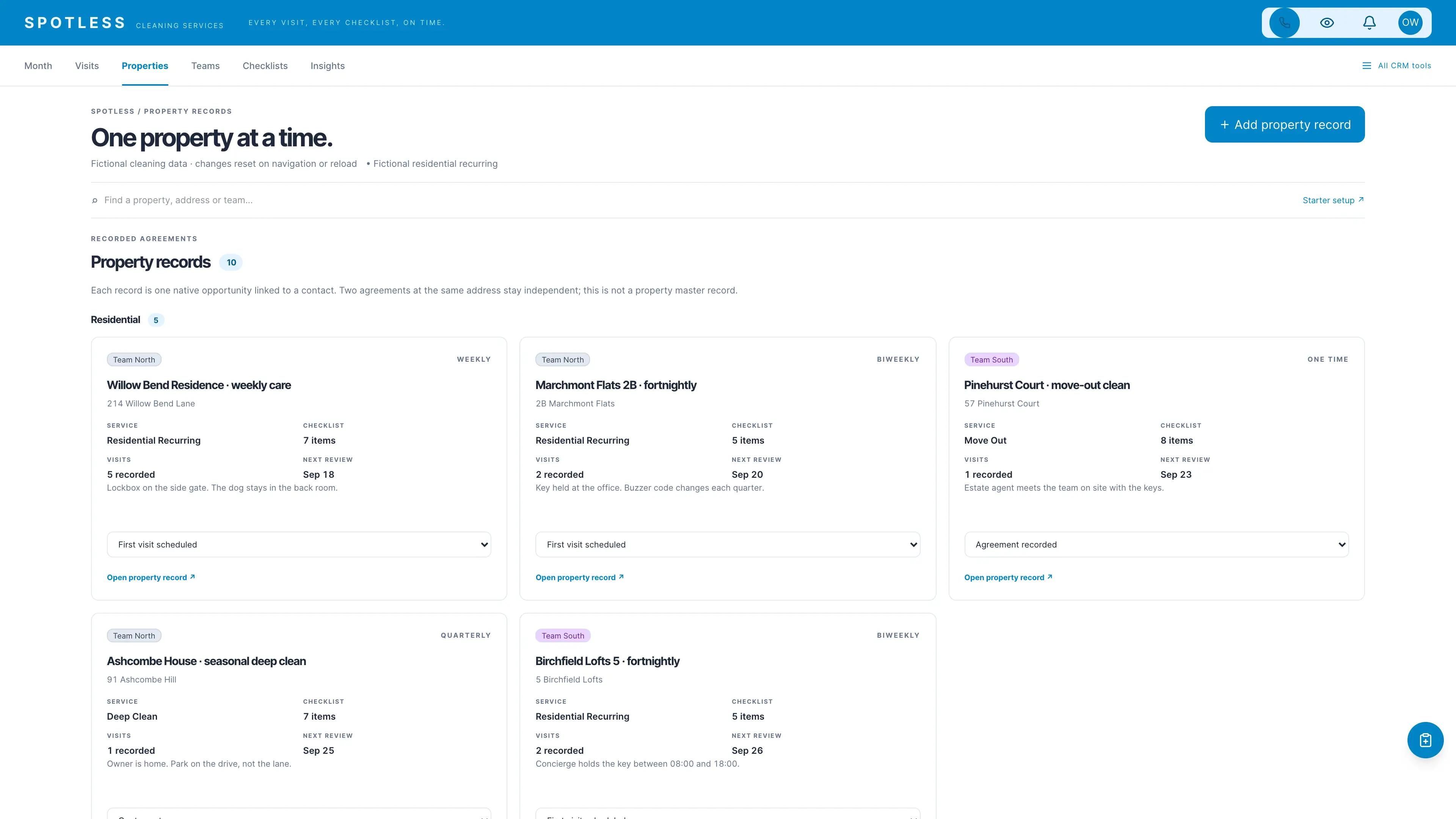The height and width of the screenshot is (819, 1456).
Task: Toggle the eye preview icon in header
Action: coord(1327,23)
